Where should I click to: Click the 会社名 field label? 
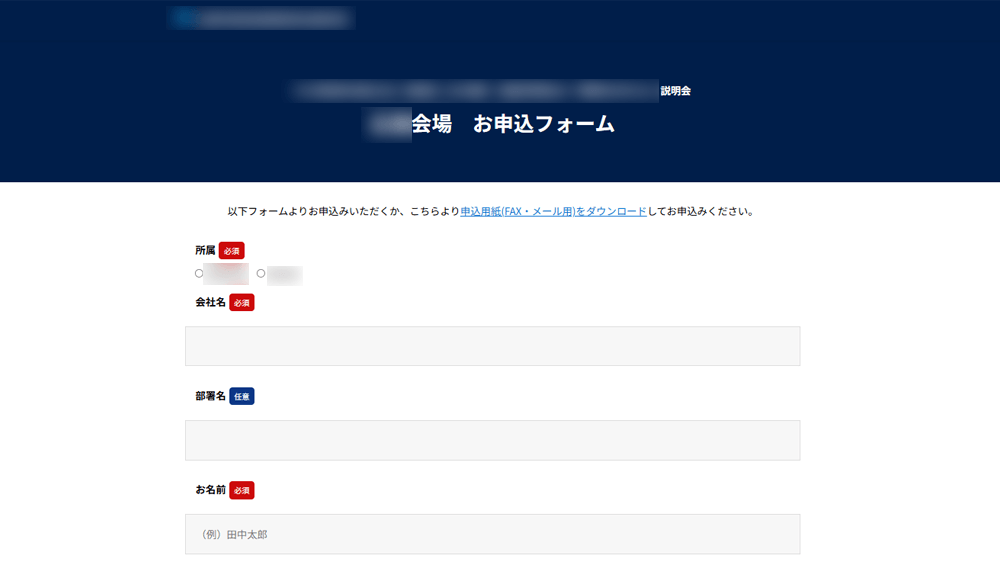pyautogui.click(x=210, y=302)
